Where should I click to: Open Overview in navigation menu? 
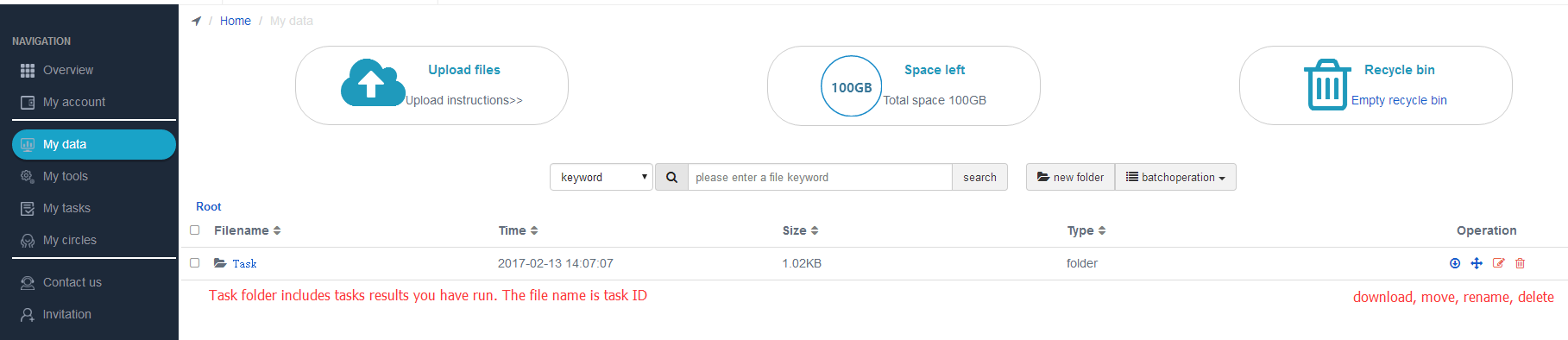tap(68, 70)
